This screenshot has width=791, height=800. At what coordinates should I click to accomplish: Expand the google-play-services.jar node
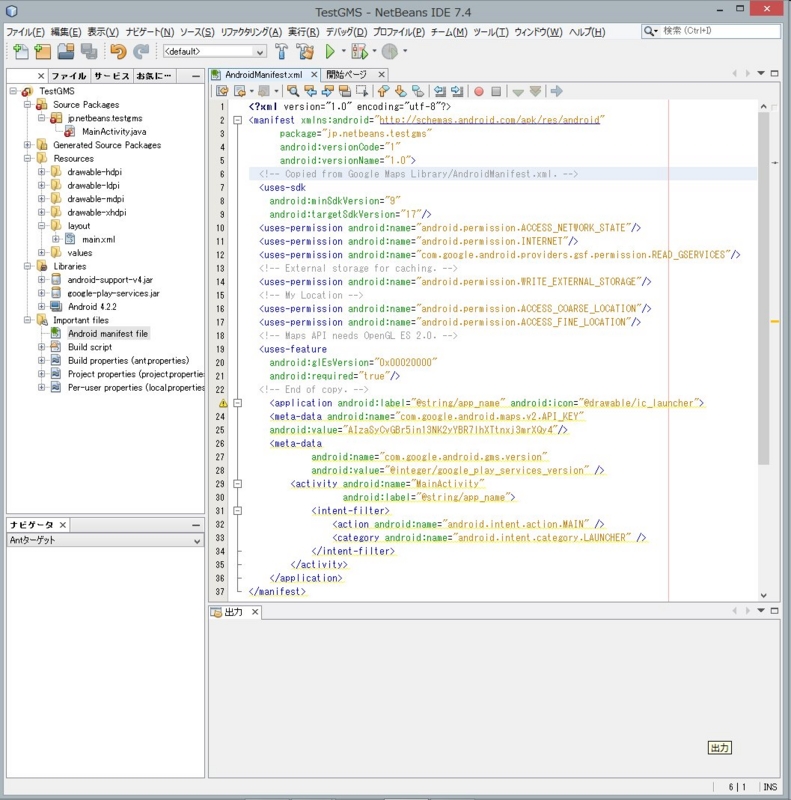pos(42,293)
